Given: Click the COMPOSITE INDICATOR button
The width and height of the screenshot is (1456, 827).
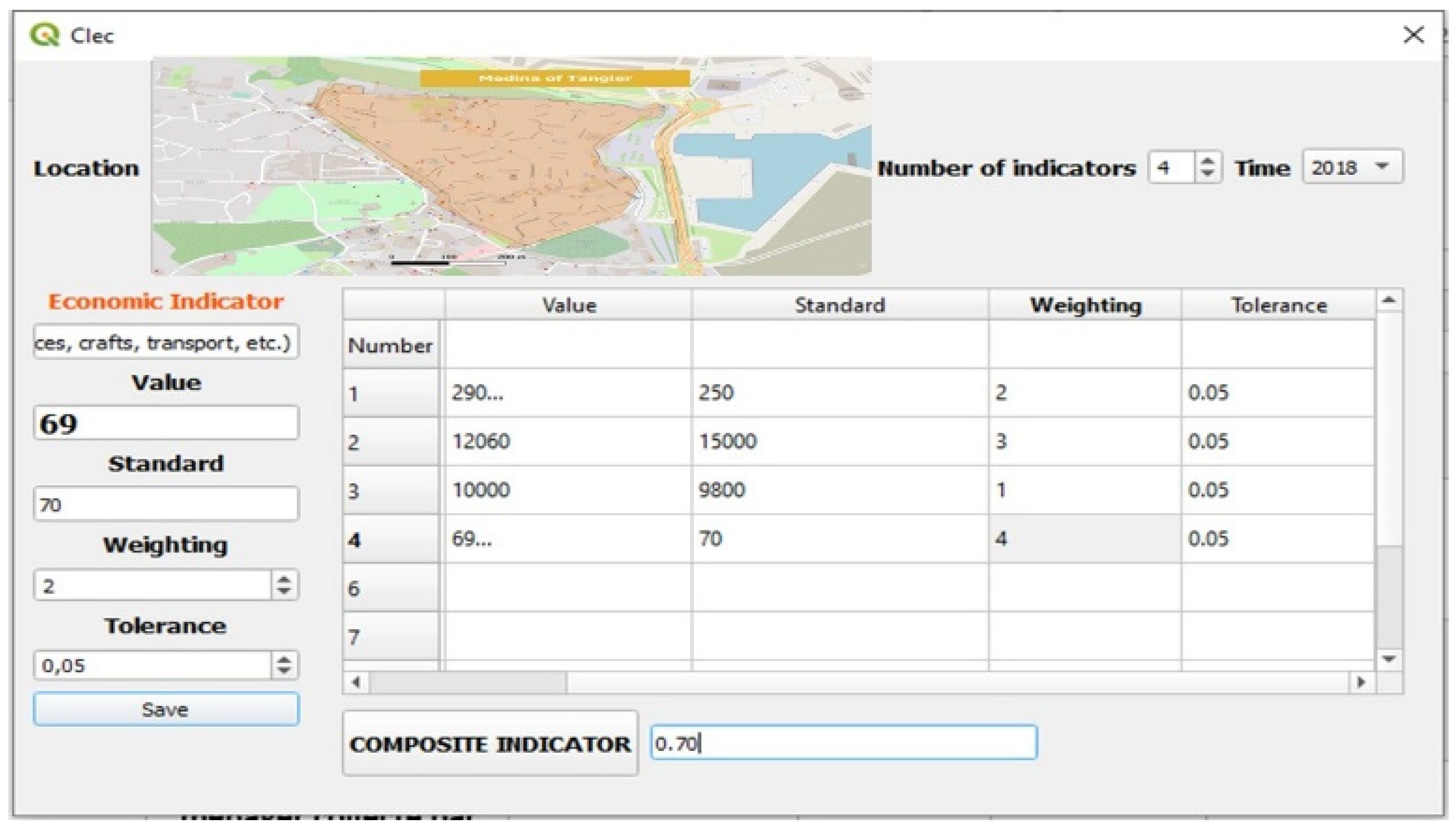Looking at the screenshot, I should 490,743.
